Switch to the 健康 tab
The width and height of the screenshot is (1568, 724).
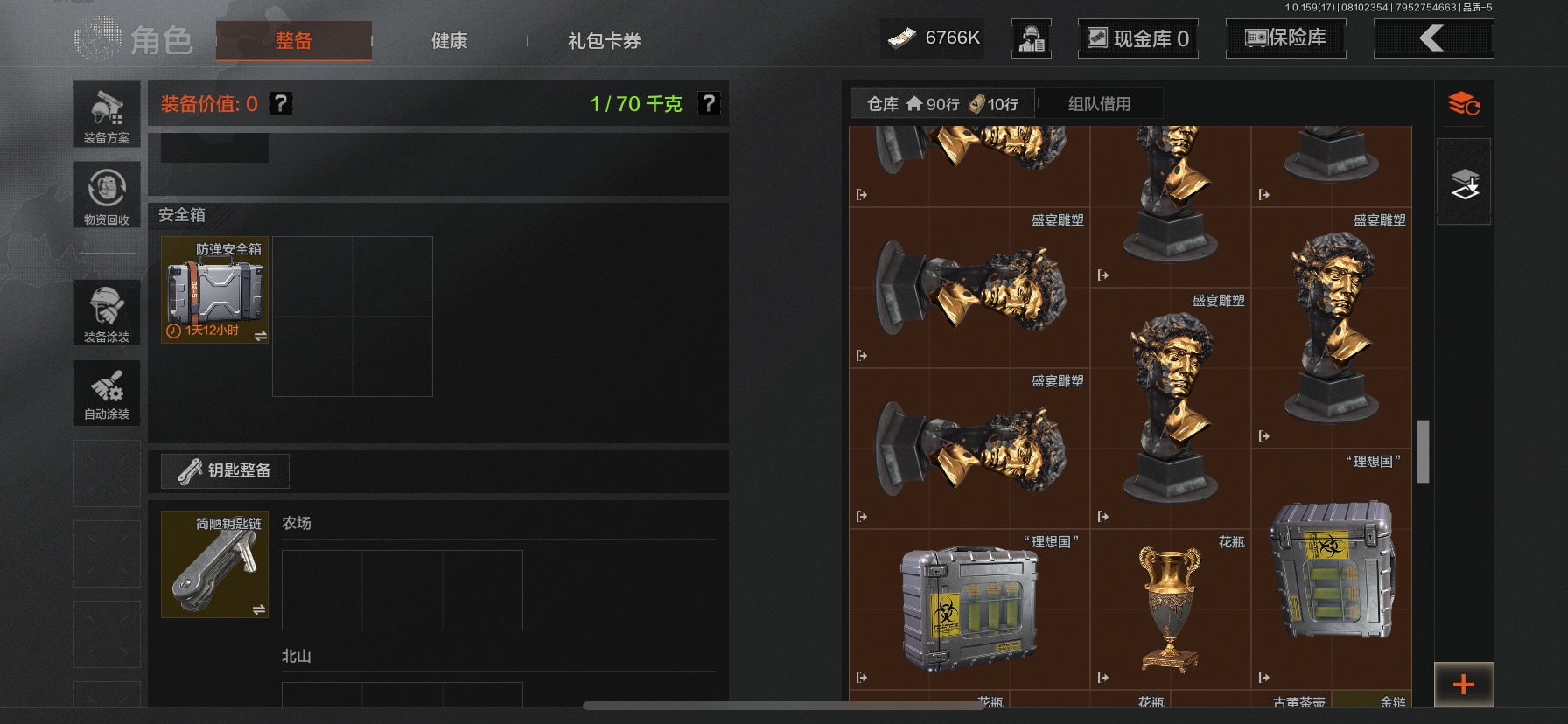(449, 41)
